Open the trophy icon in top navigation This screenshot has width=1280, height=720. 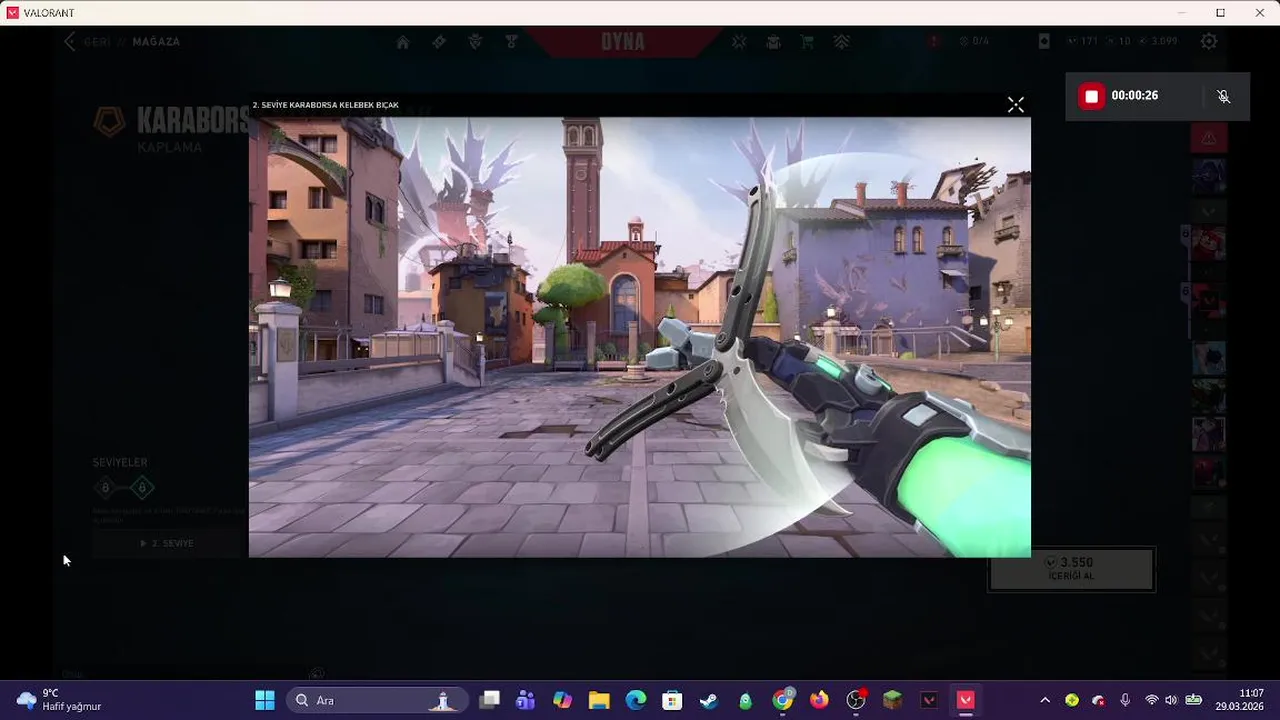[x=511, y=42]
